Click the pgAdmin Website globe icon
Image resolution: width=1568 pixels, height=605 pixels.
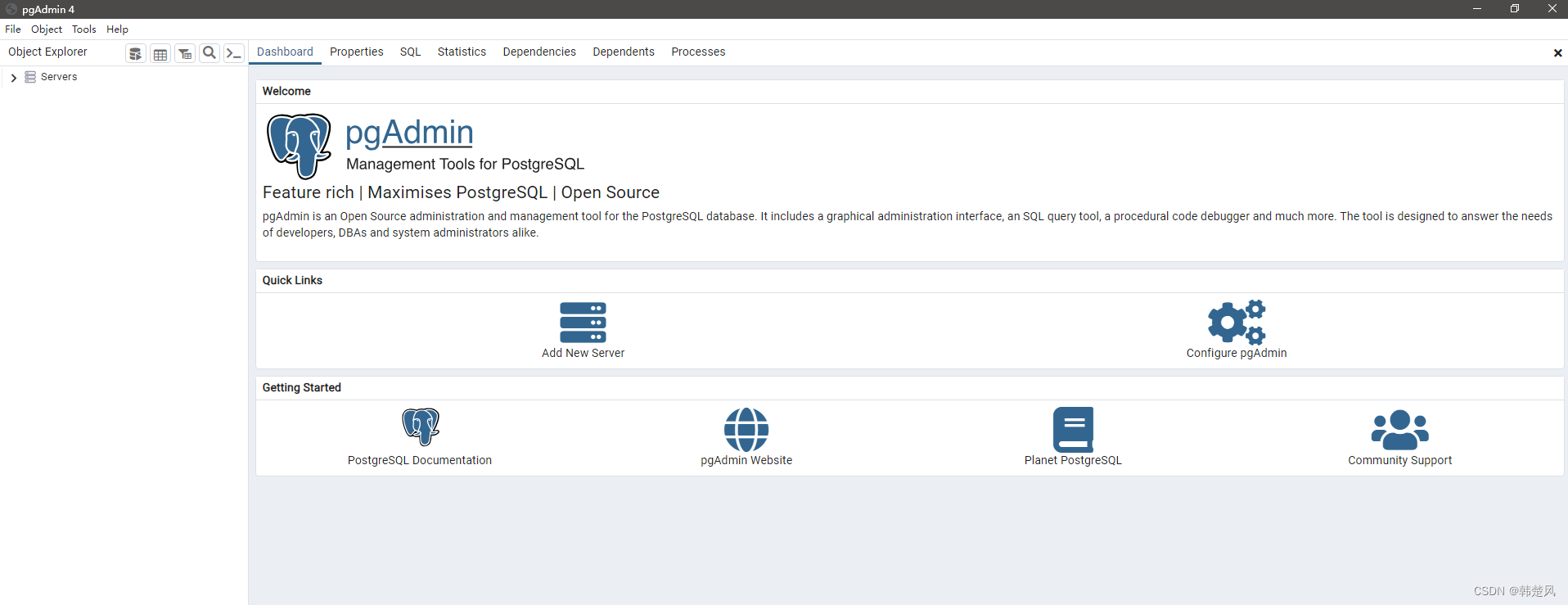coord(746,430)
